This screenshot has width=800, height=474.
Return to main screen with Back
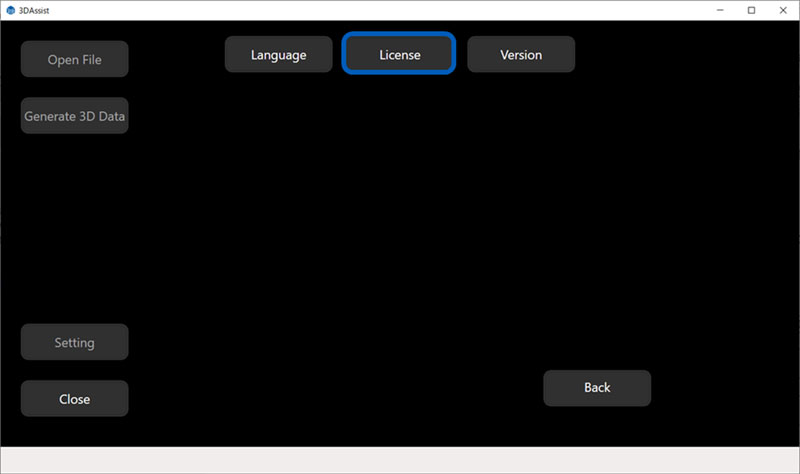coord(597,388)
